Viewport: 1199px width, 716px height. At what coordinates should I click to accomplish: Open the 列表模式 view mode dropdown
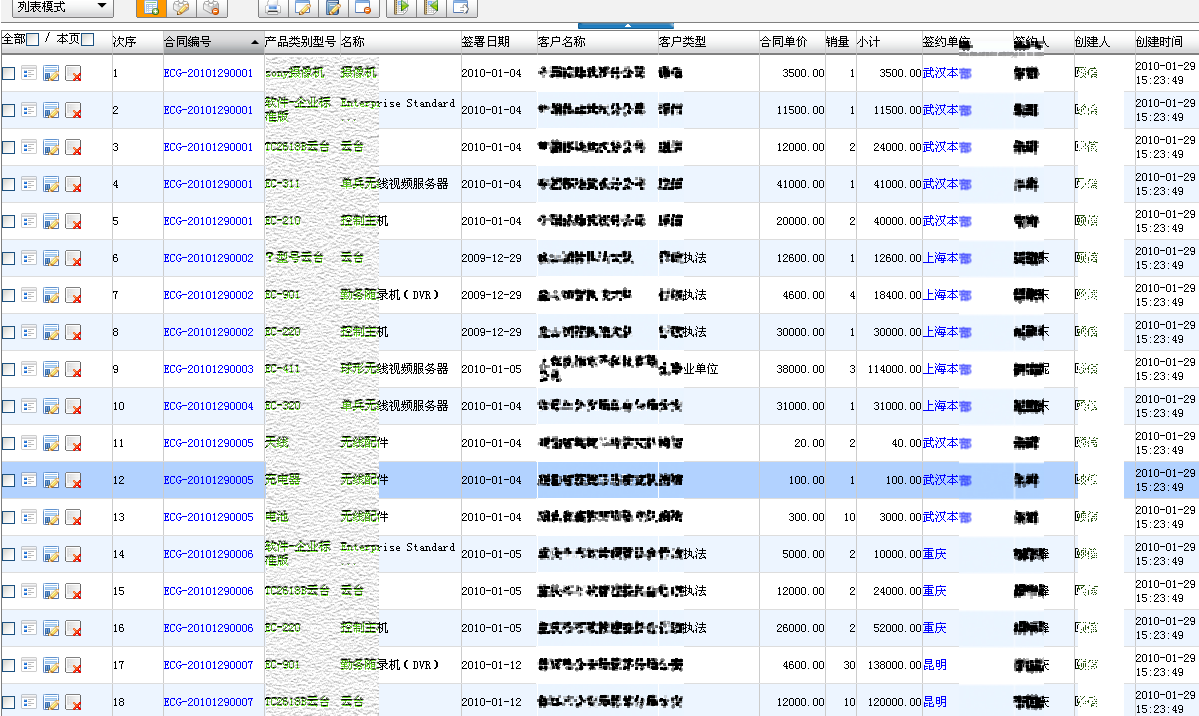pos(63,8)
